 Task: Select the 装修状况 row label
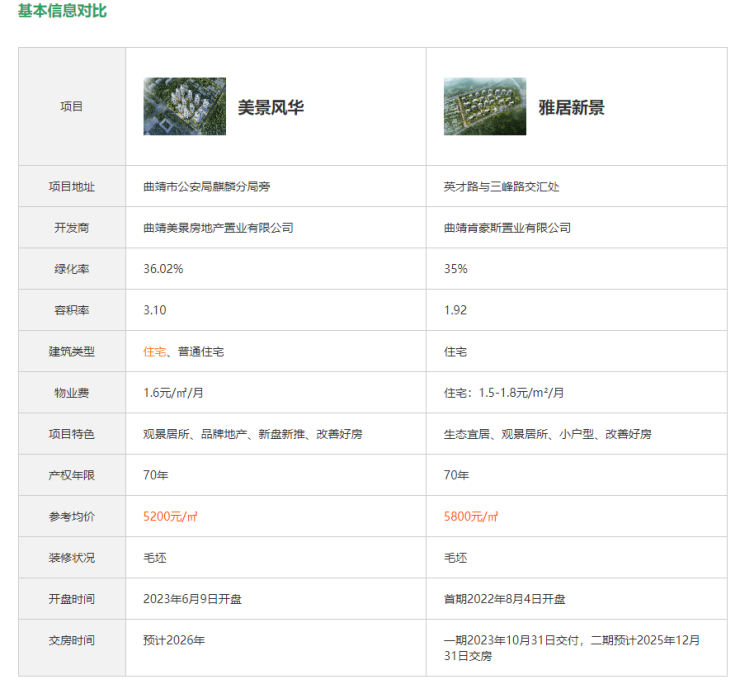click(x=72, y=558)
